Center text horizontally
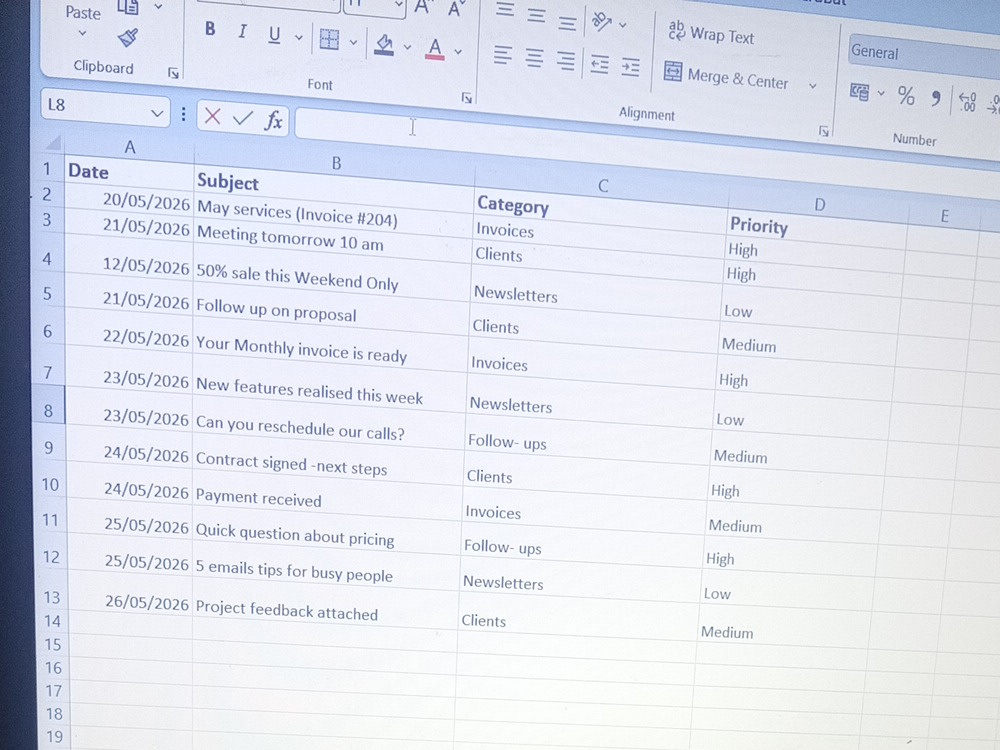The width and height of the screenshot is (1000, 750). [x=534, y=59]
